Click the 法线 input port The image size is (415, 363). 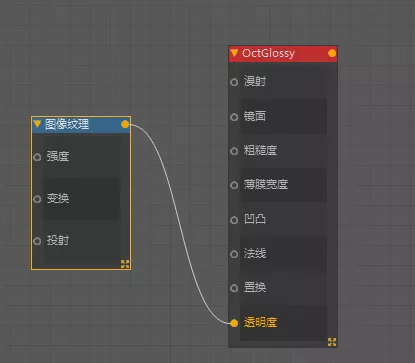(x=234, y=254)
